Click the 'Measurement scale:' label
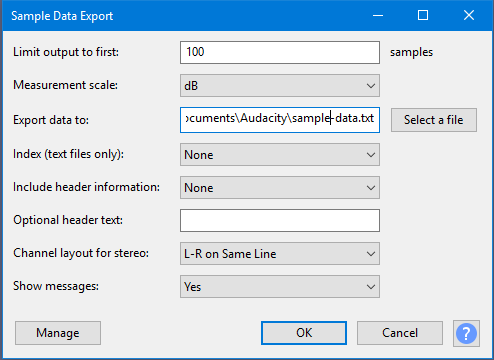Screen dimensions: 494x360 click(65, 85)
